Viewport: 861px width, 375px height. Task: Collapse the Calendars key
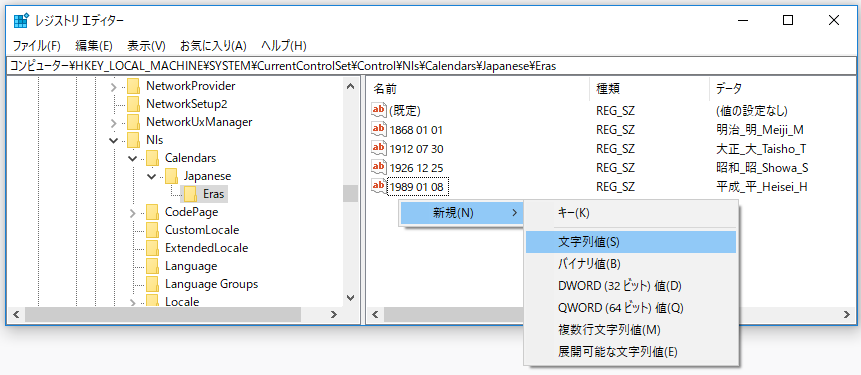[132, 158]
